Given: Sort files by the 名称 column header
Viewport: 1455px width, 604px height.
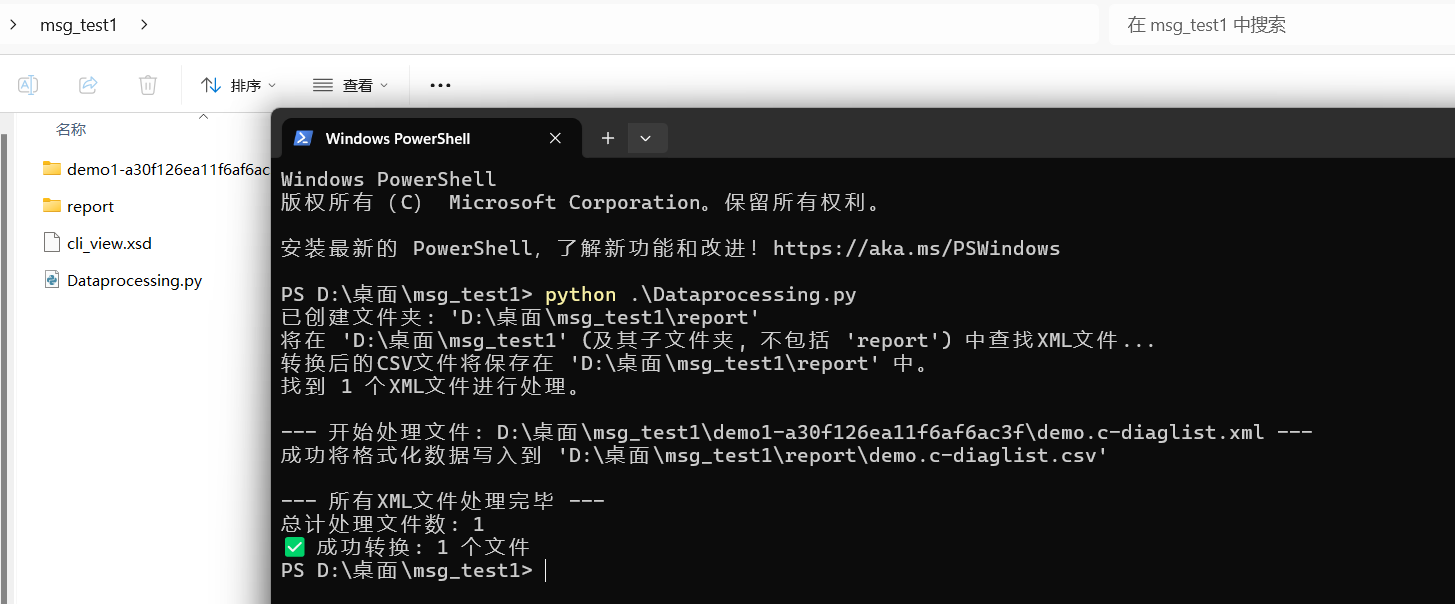Looking at the screenshot, I should click(x=71, y=129).
